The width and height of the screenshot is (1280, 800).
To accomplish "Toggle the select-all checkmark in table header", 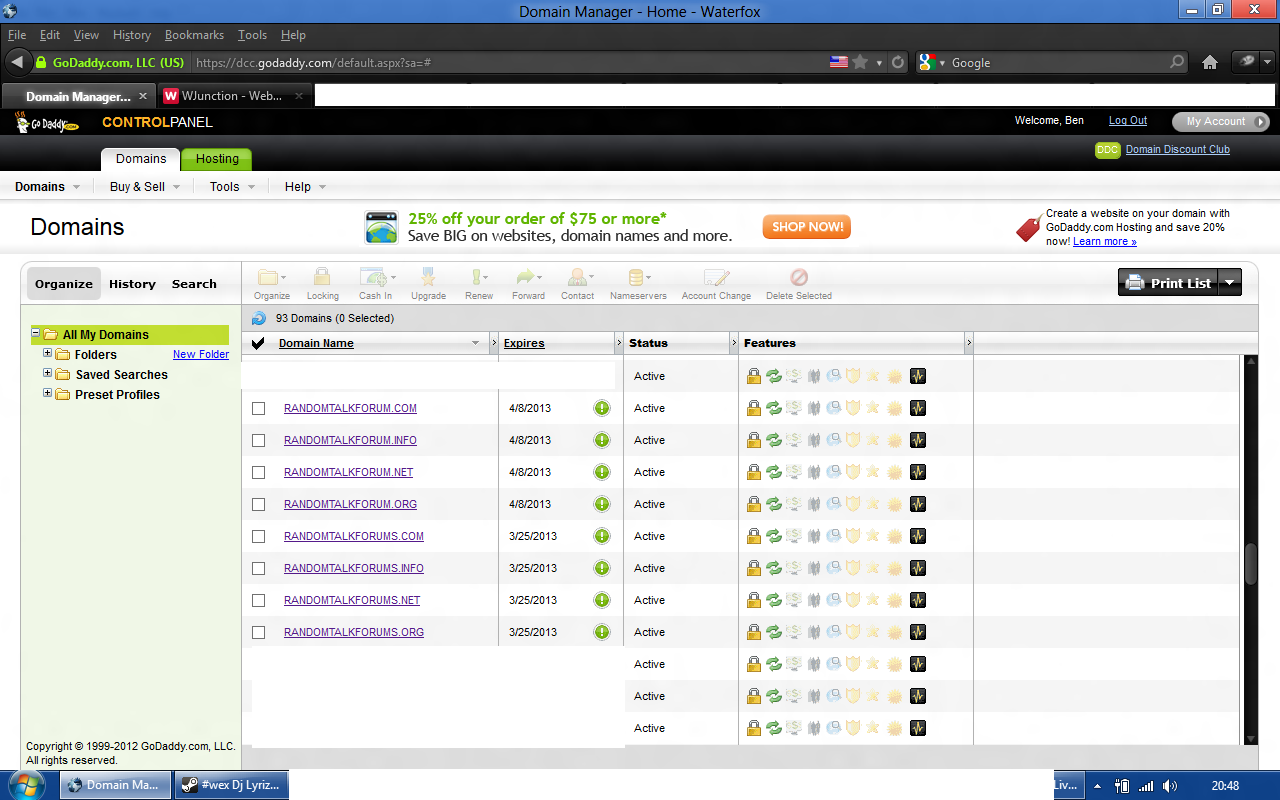I will pos(258,343).
